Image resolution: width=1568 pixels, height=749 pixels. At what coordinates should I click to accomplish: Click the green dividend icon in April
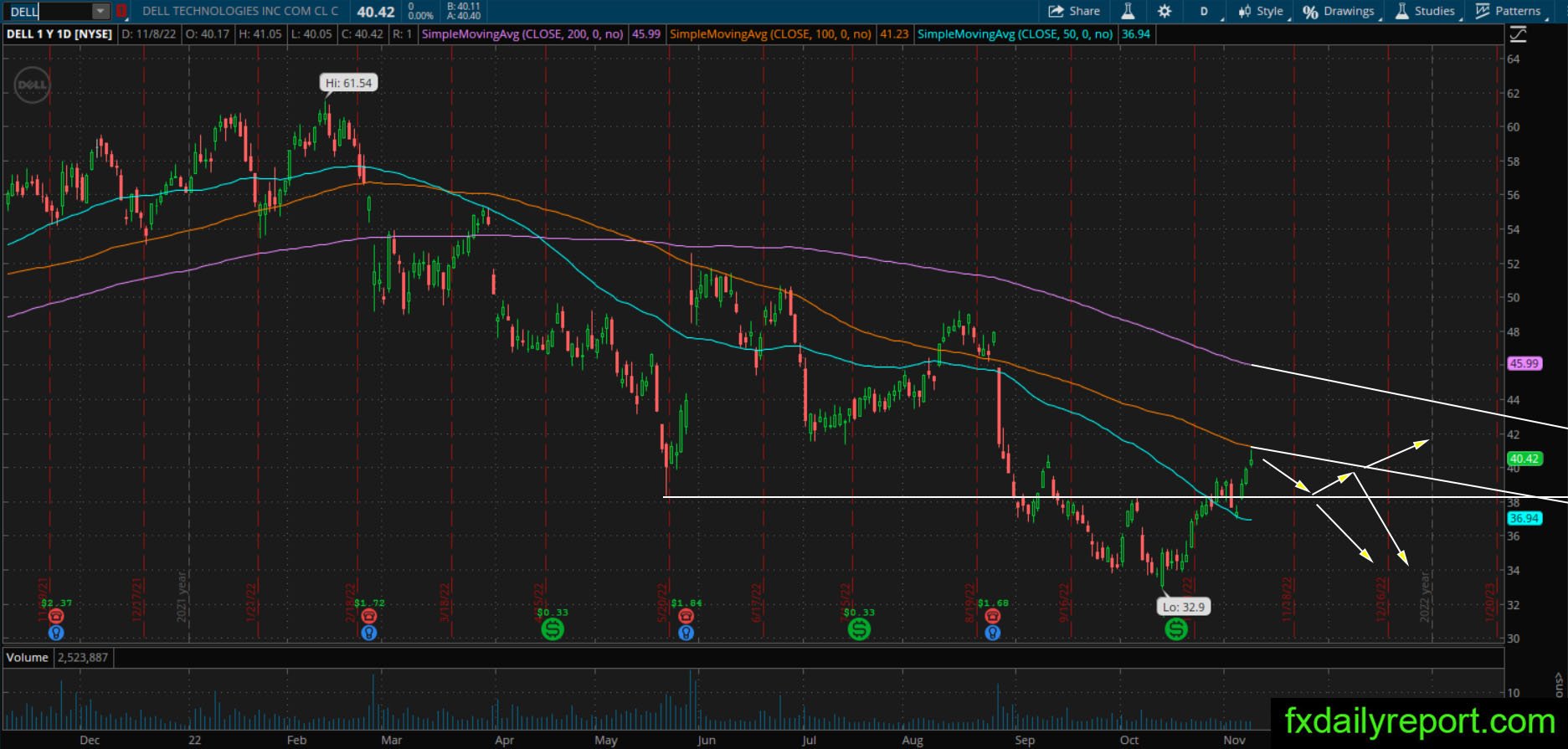click(x=552, y=629)
